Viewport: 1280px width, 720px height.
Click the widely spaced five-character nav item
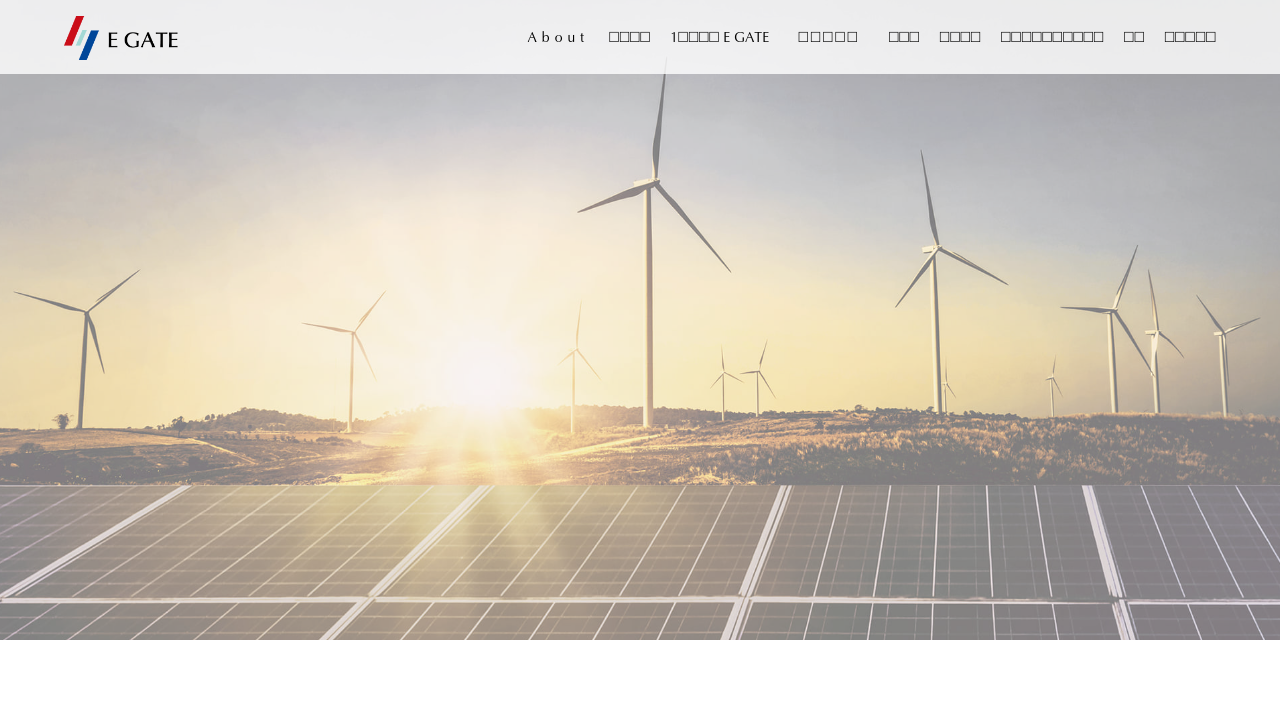[828, 37]
